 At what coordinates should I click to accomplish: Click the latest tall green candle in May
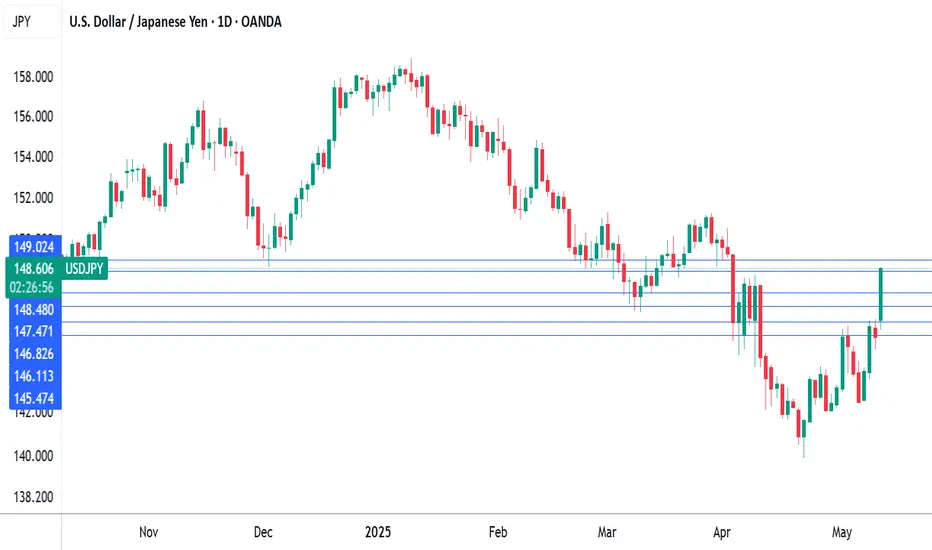click(x=880, y=295)
